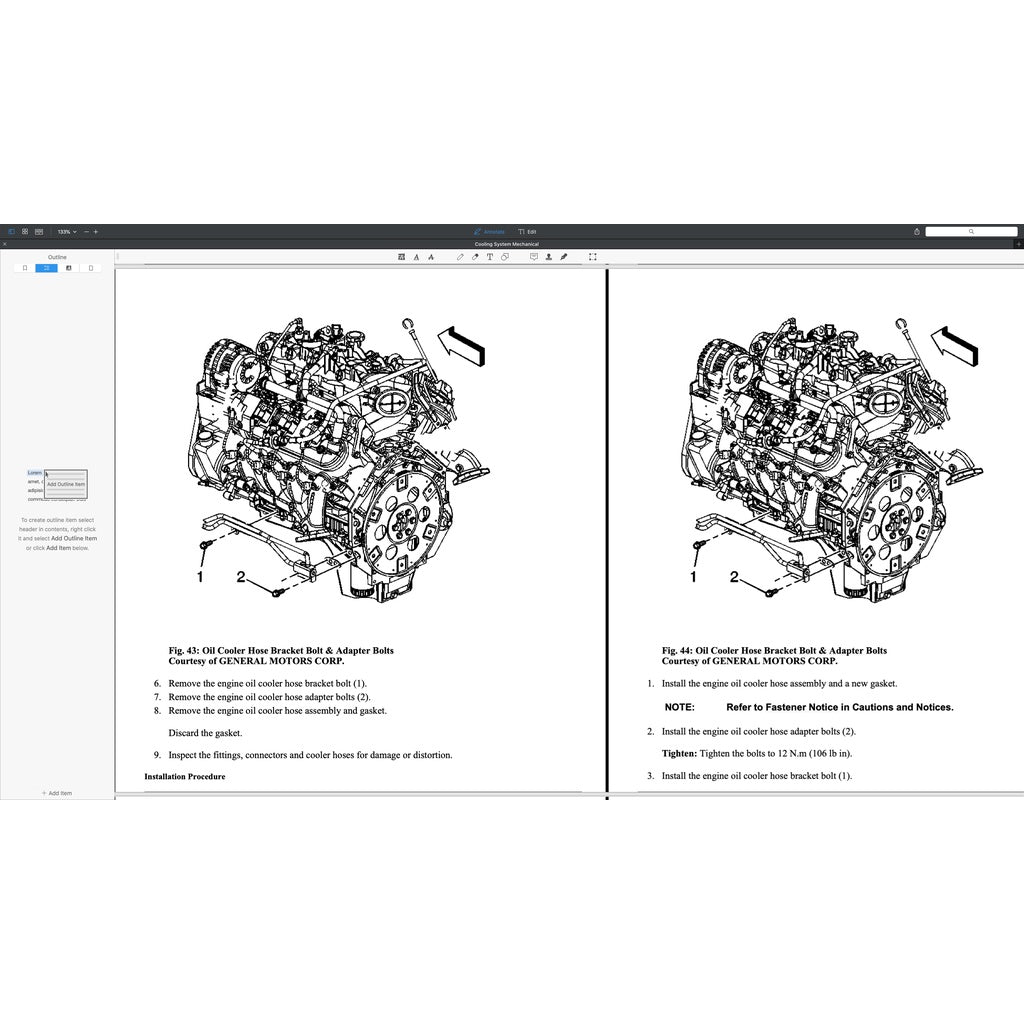Screen dimensions: 1024x1024
Task: Click Add Item below the outline
Action: 57,793
